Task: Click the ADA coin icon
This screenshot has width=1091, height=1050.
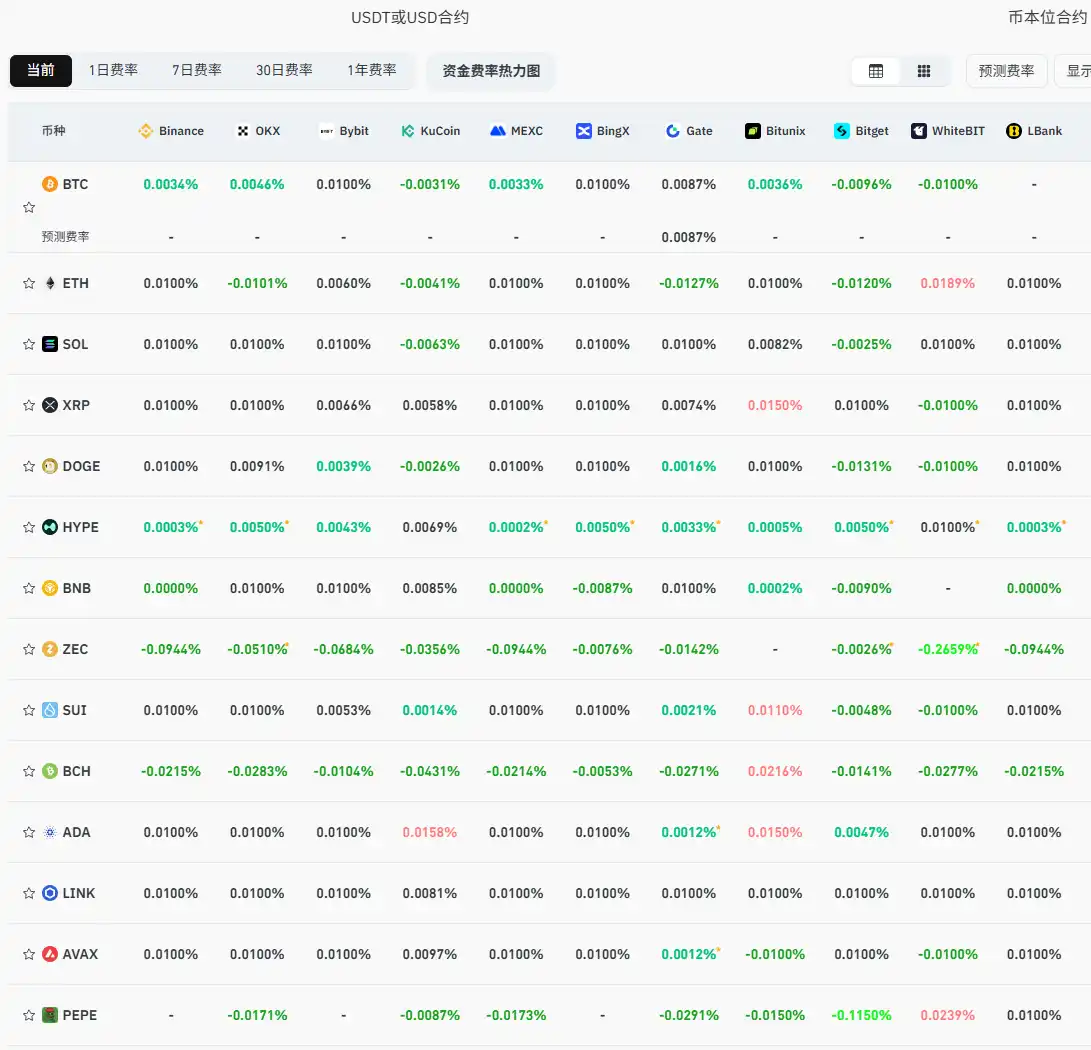Action: pos(50,832)
